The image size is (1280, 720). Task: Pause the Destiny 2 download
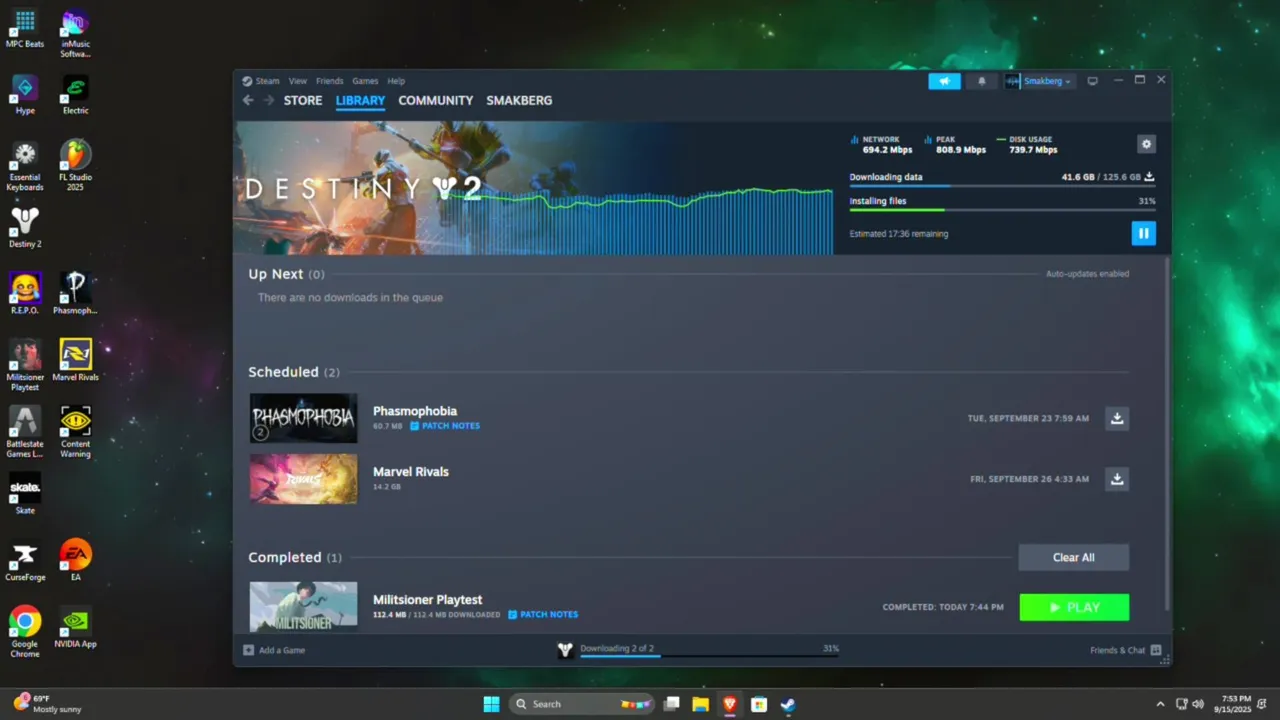coord(1143,233)
